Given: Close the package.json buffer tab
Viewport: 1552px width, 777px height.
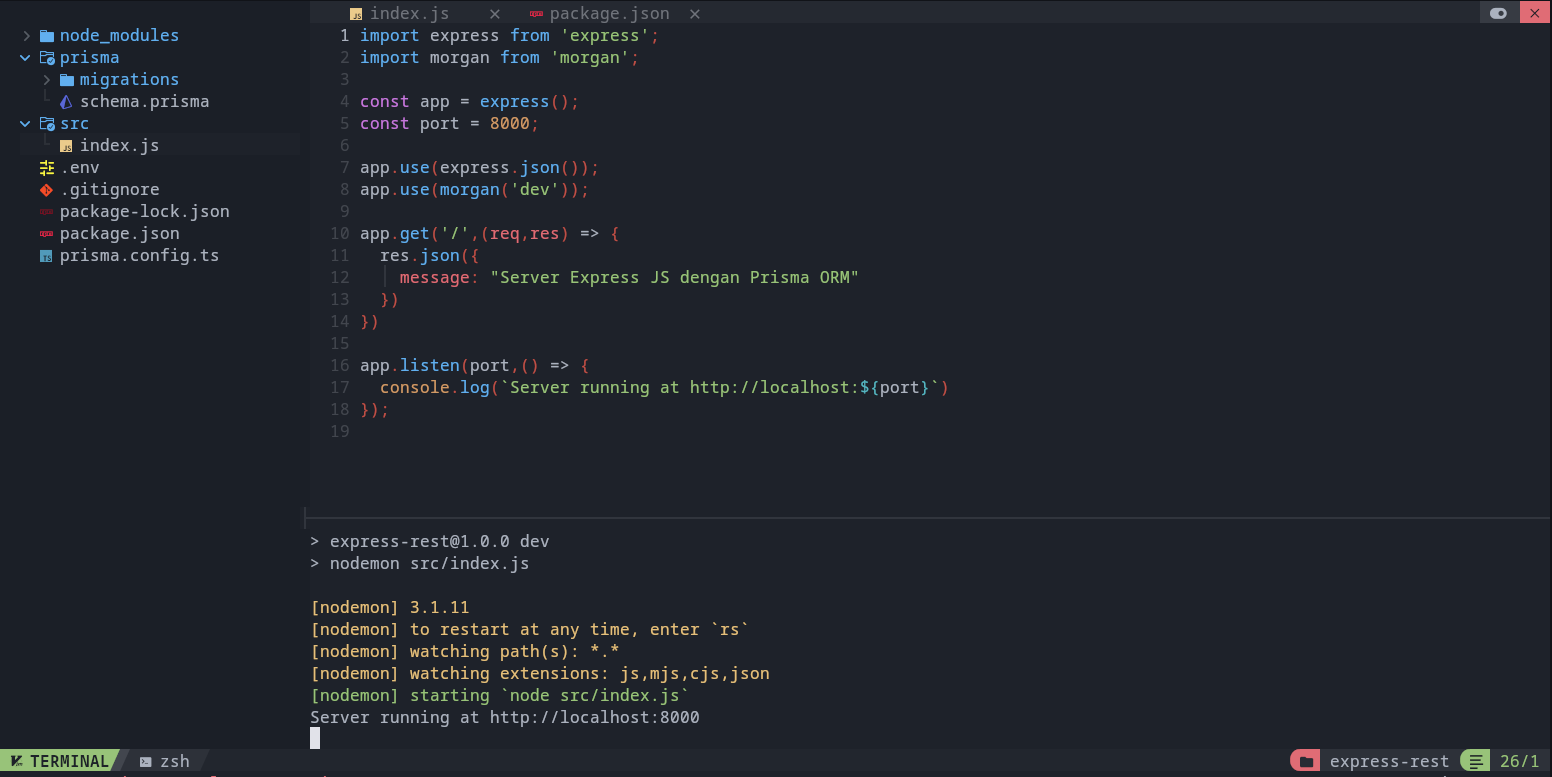Looking at the screenshot, I should pyautogui.click(x=694, y=14).
